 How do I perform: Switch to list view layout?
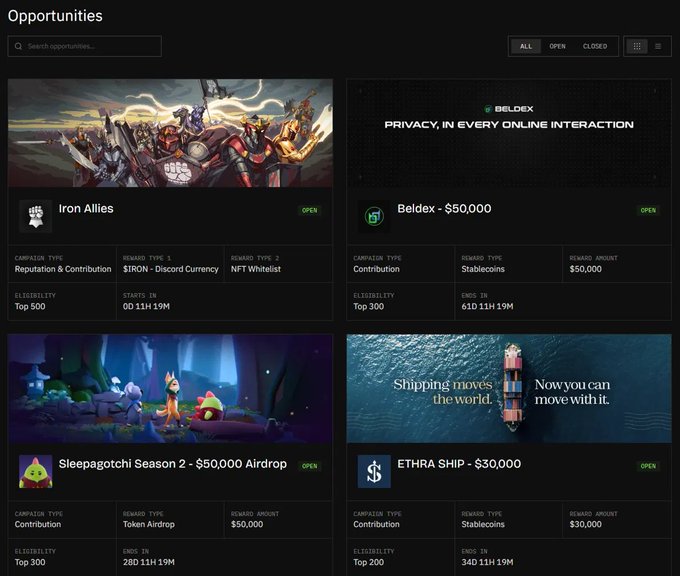tap(658, 46)
